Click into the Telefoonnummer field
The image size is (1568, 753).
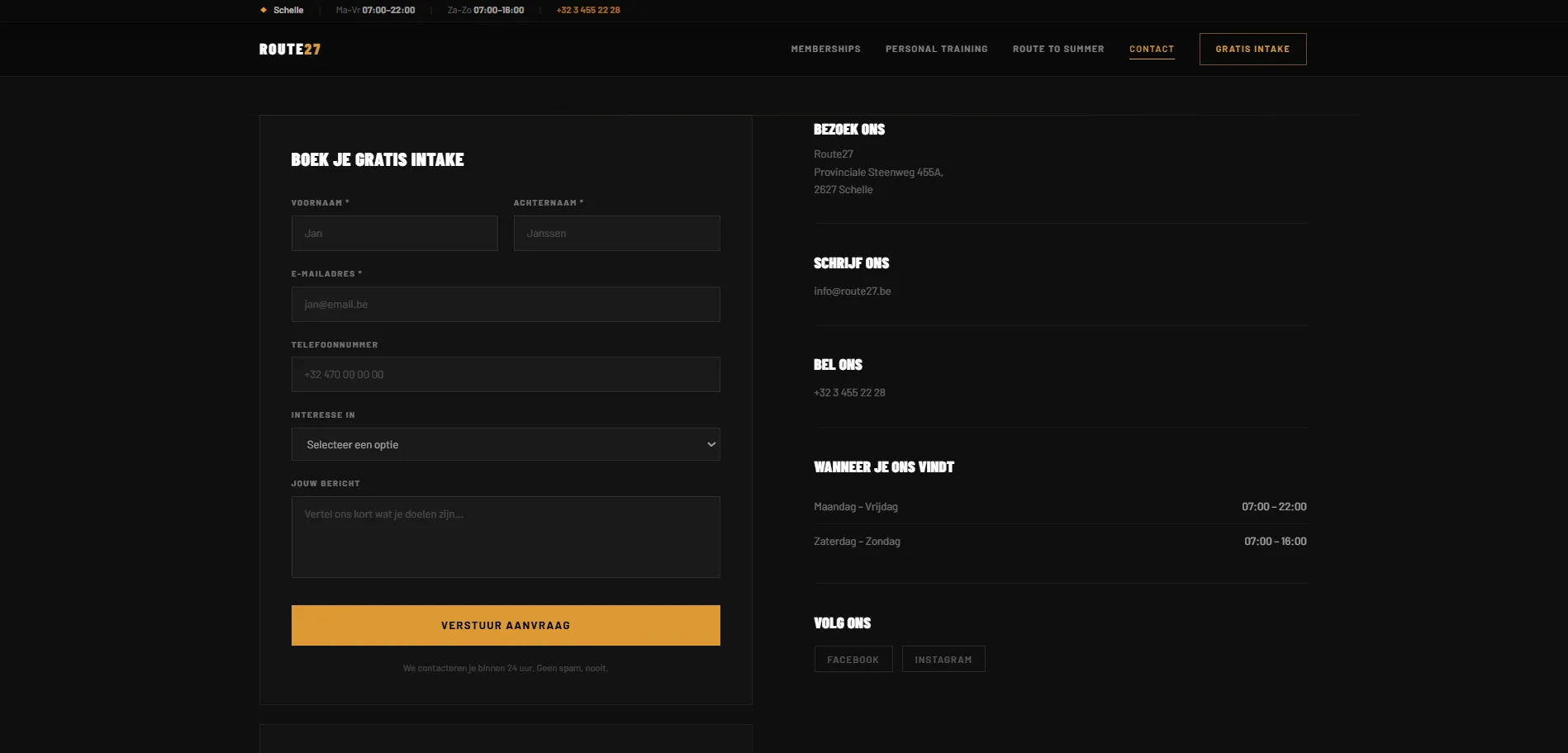[506, 374]
